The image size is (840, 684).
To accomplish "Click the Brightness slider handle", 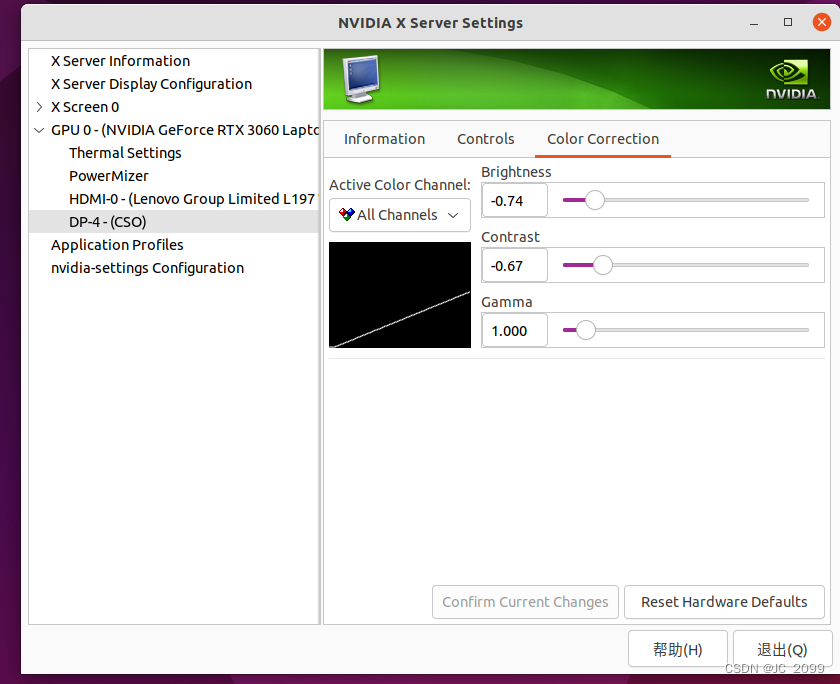I will tap(594, 200).
